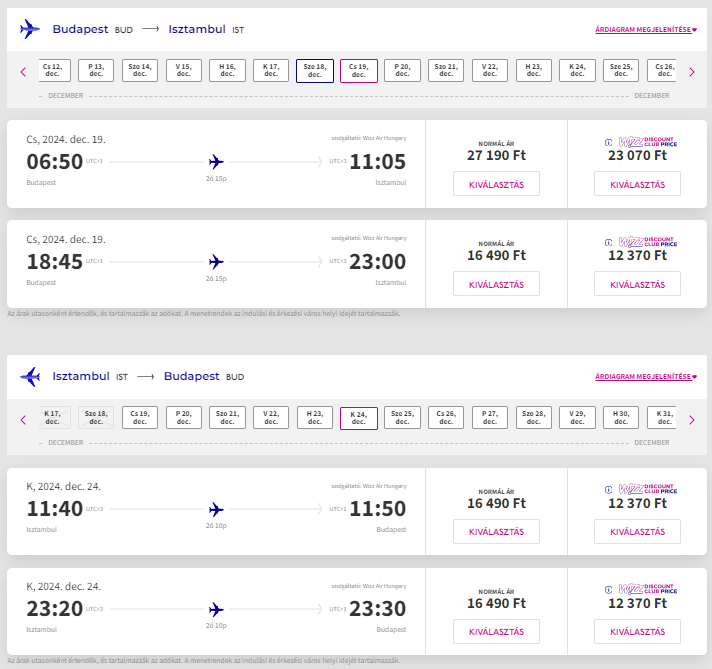Screen dimensions: 712x669
Task: Show later outbound dates with right arrow
Action: (692, 72)
